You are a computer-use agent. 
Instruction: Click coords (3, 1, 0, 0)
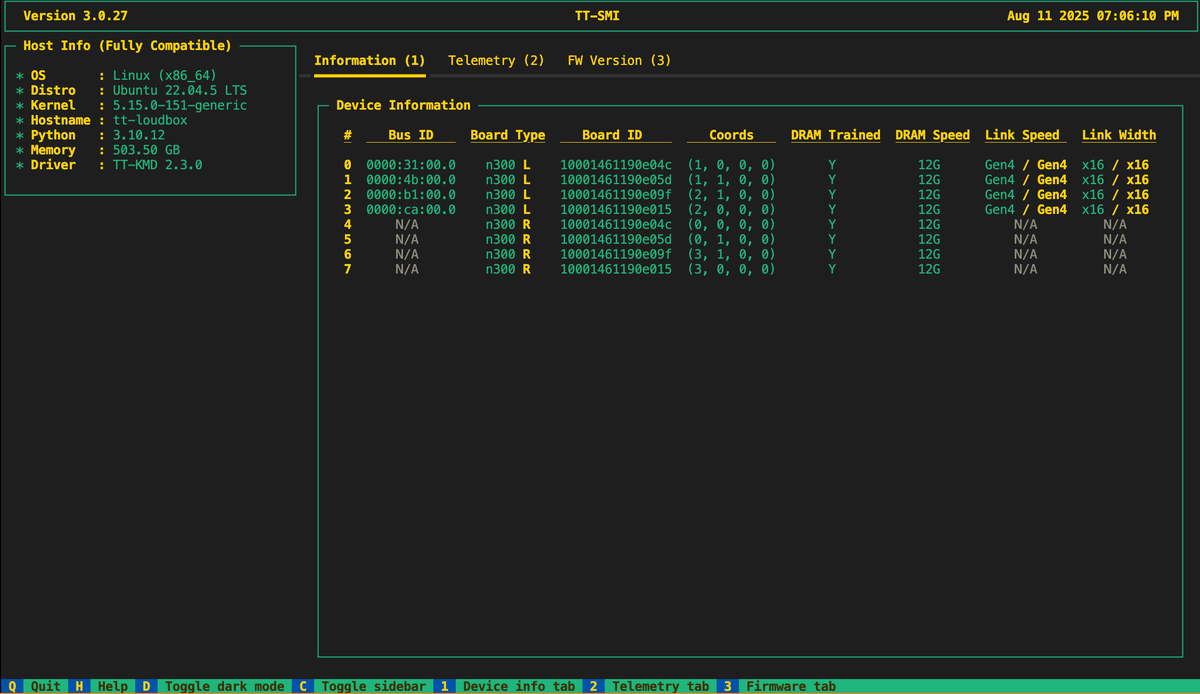[731, 255]
